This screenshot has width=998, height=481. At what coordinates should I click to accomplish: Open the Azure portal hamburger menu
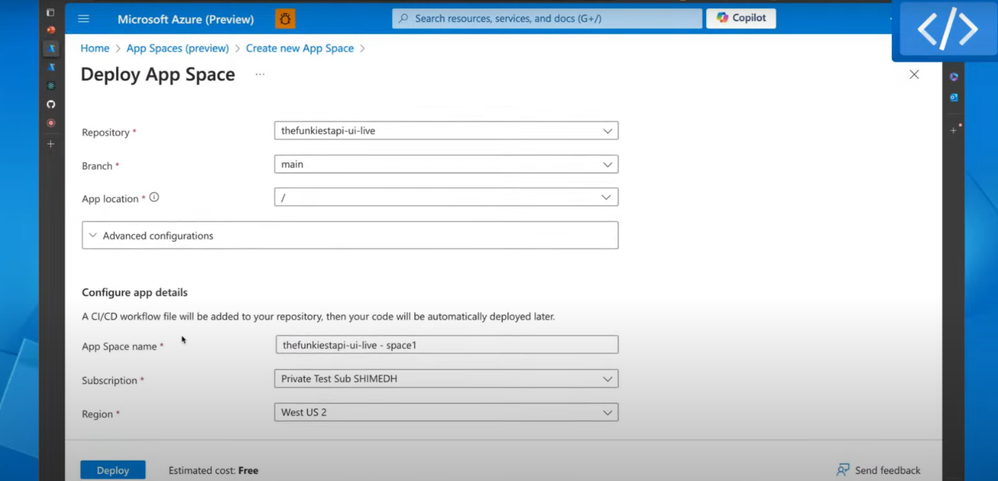[83, 18]
